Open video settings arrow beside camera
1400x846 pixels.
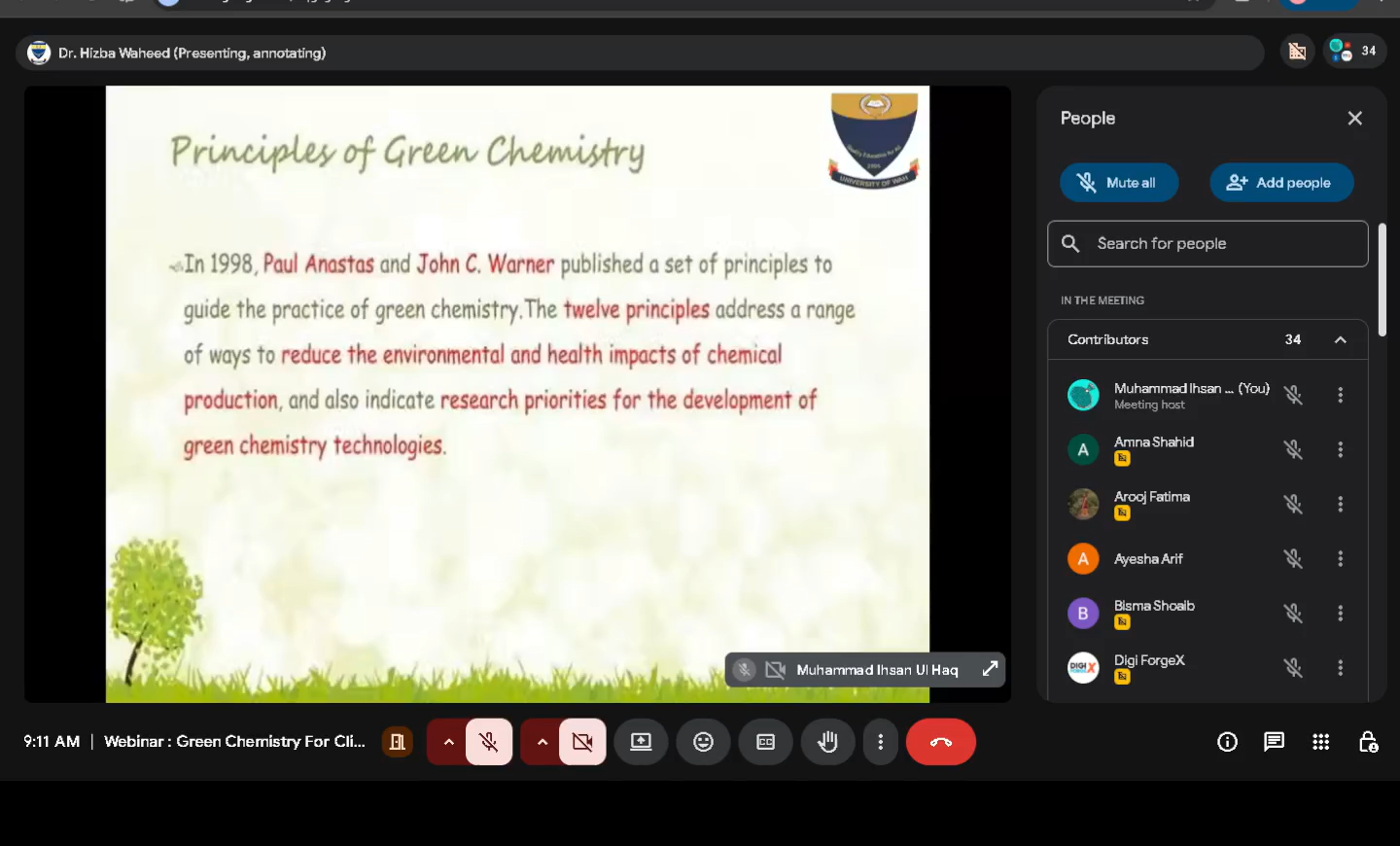coord(542,742)
